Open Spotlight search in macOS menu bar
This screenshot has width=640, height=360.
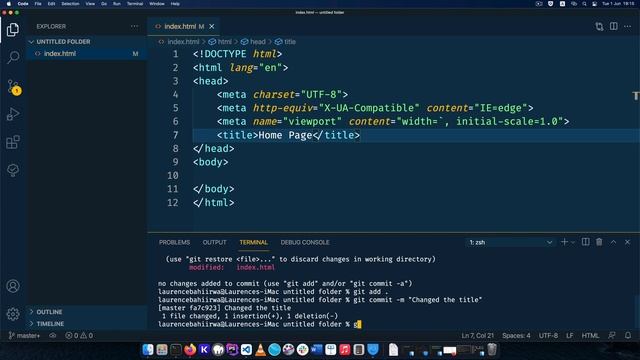coord(584,4)
